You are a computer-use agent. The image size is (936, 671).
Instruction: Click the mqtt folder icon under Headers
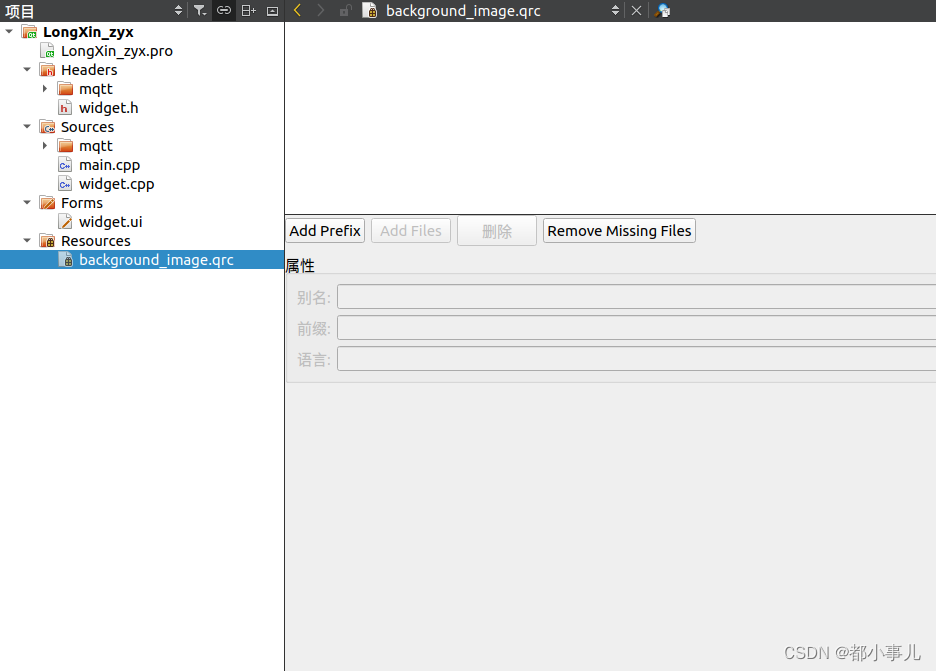pos(65,89)
